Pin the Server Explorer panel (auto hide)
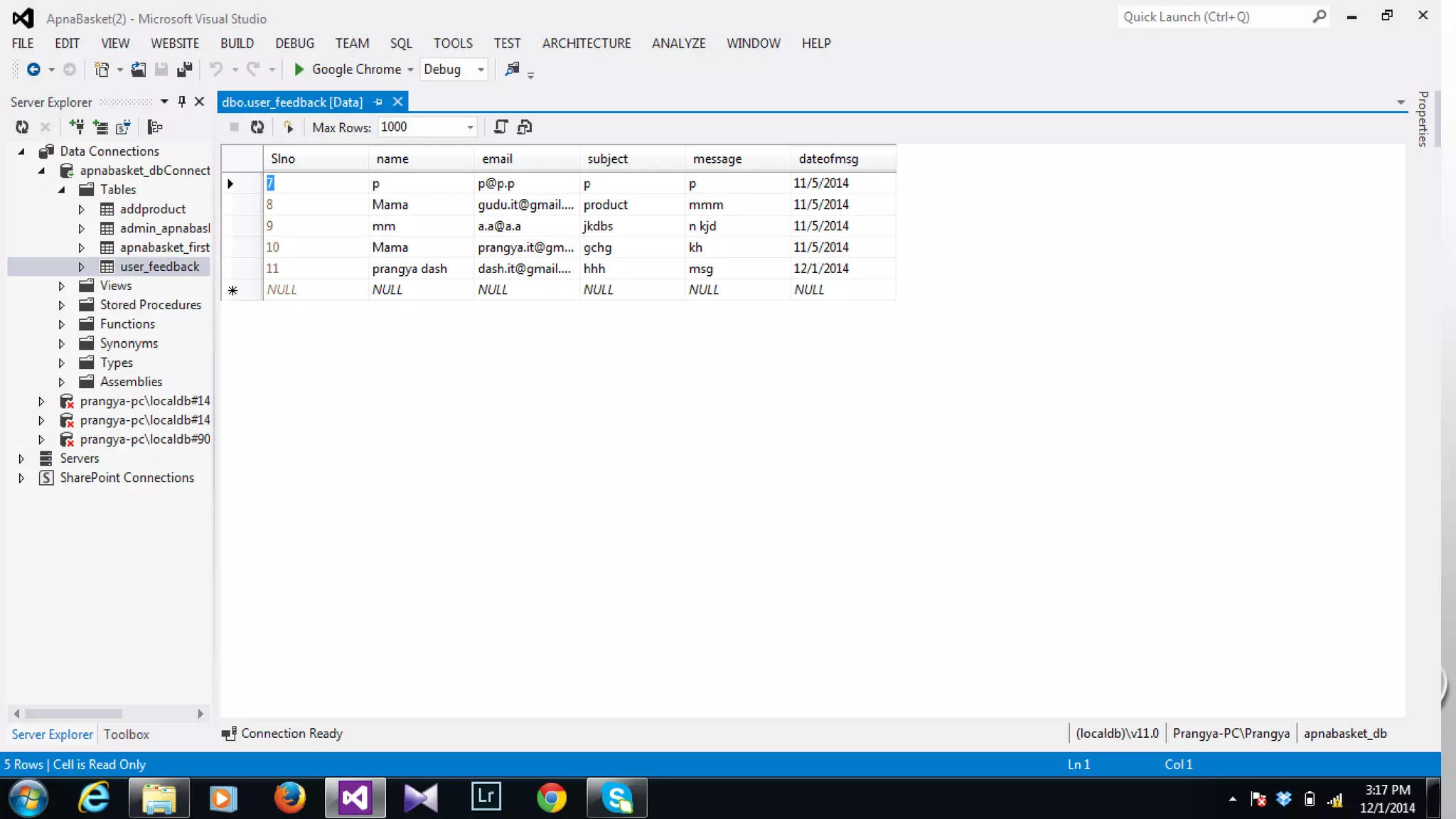The width and height of the screenshot is (1456, 819). pos(182,102)
